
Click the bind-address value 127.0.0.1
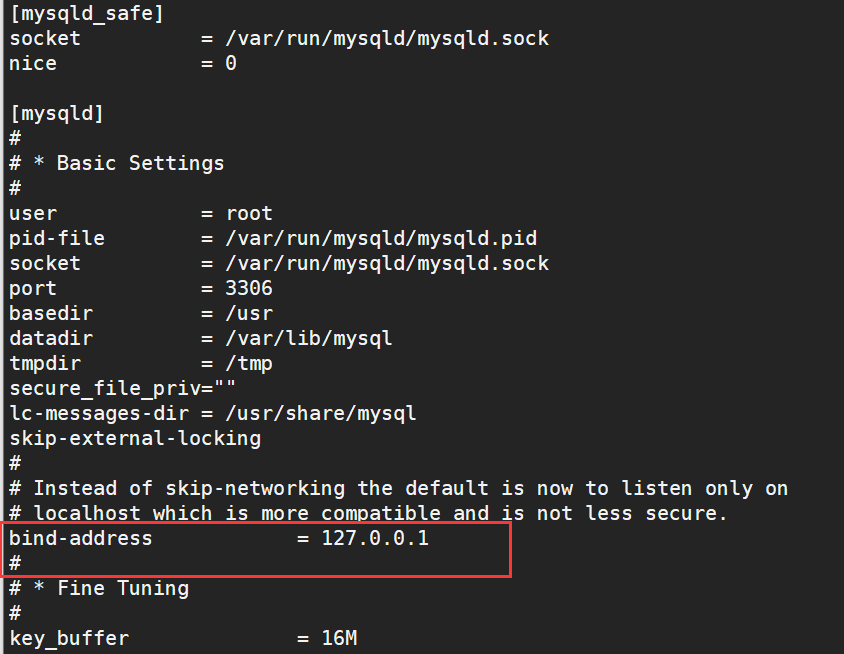tap(375, 538)
